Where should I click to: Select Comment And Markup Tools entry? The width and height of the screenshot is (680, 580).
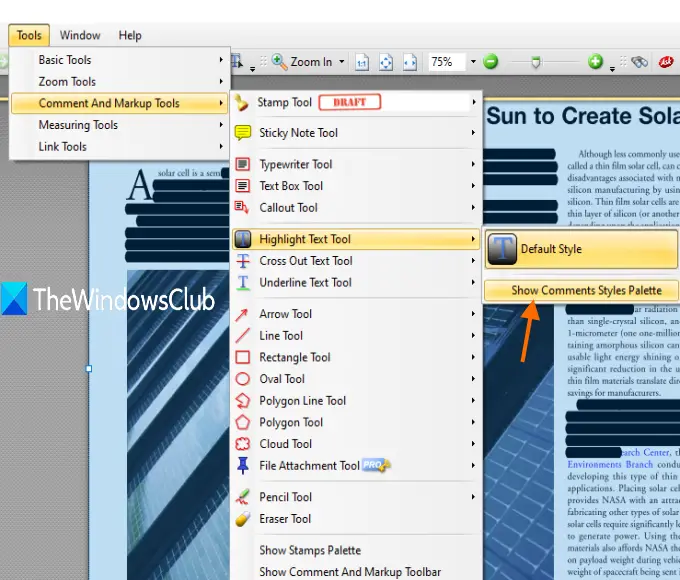[x=119, y=103]
